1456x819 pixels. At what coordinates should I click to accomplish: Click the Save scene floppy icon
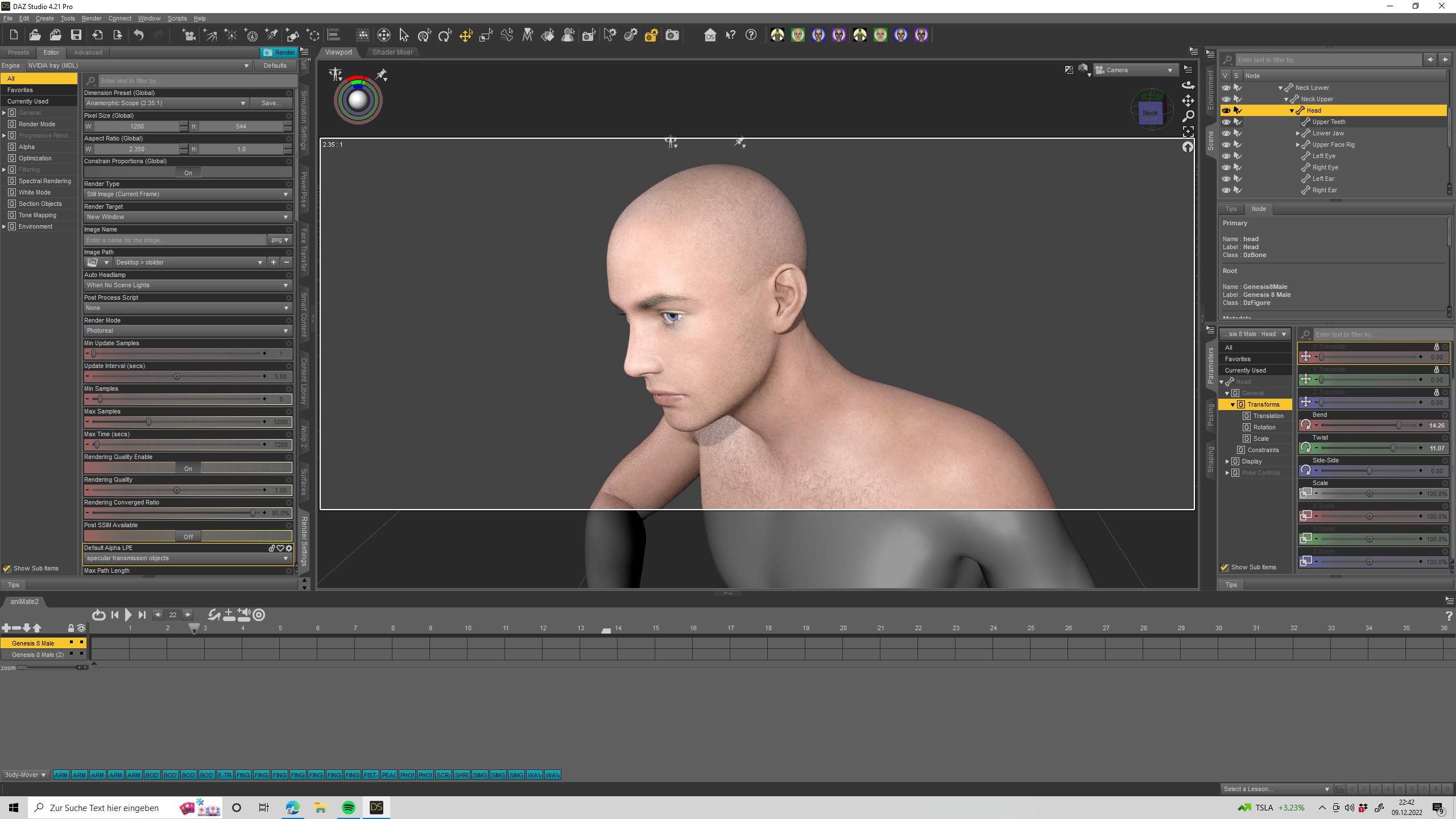(76, 35)
